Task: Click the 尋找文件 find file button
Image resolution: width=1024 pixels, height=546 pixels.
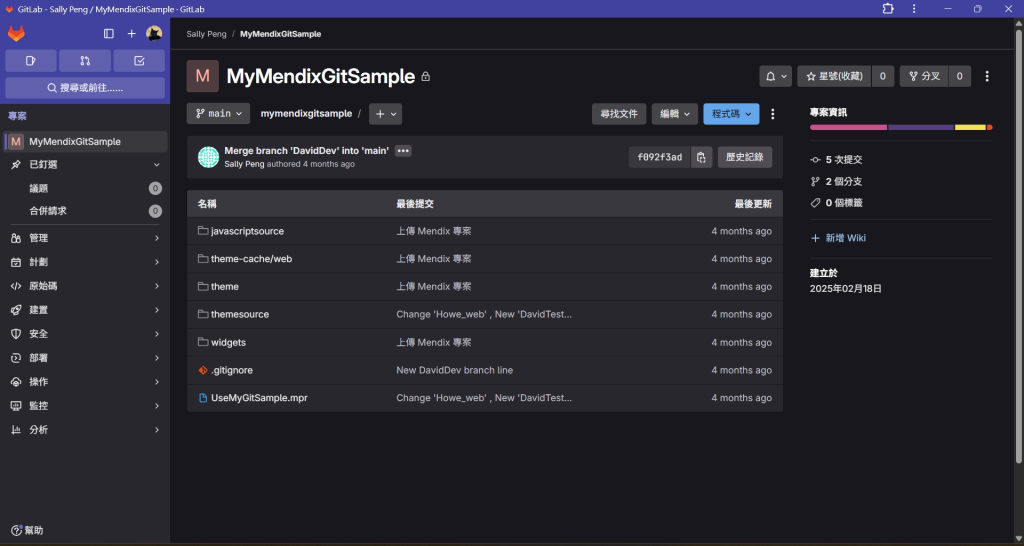Action: click(619, 114)
